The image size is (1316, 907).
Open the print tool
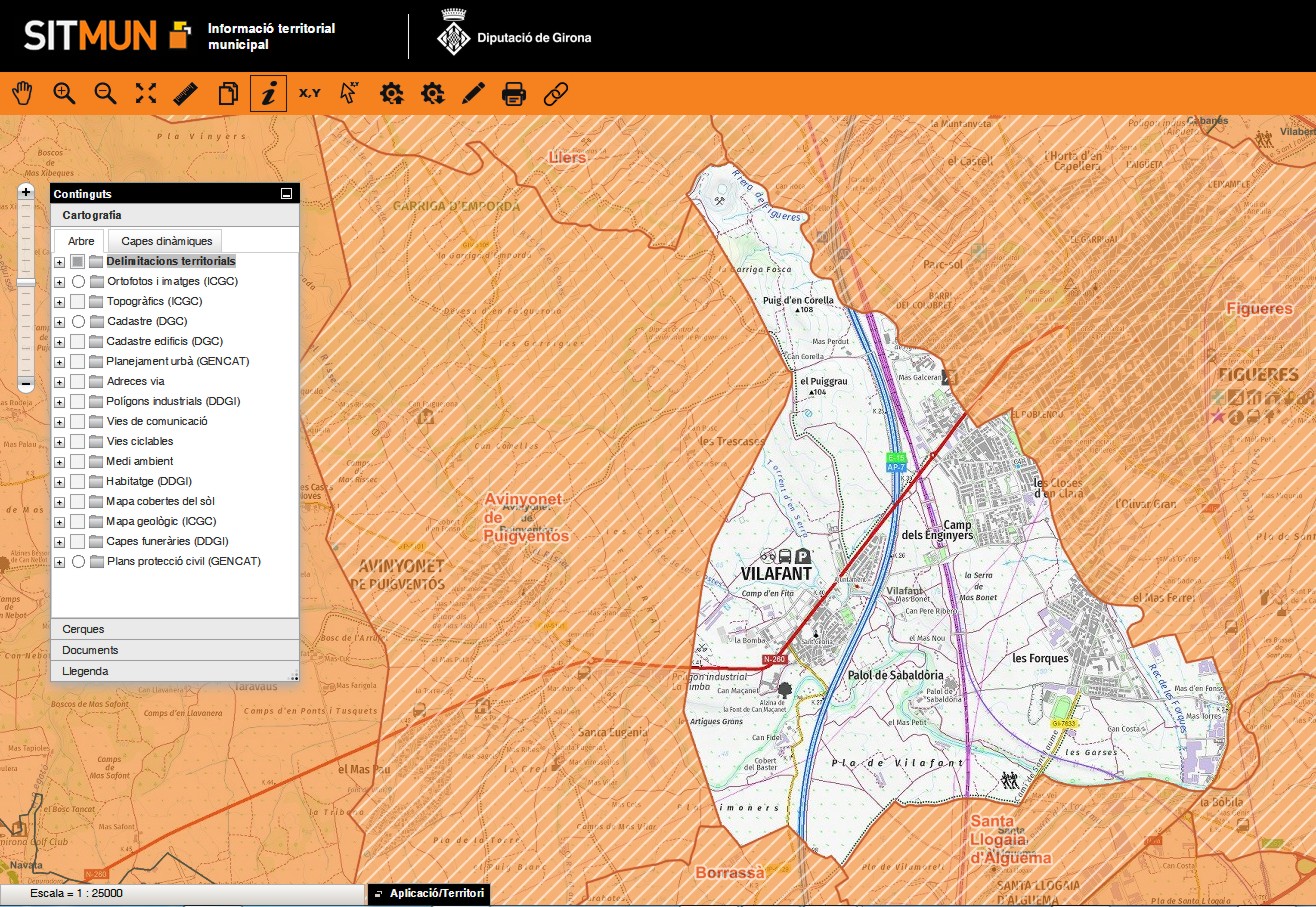coord(514,94)
